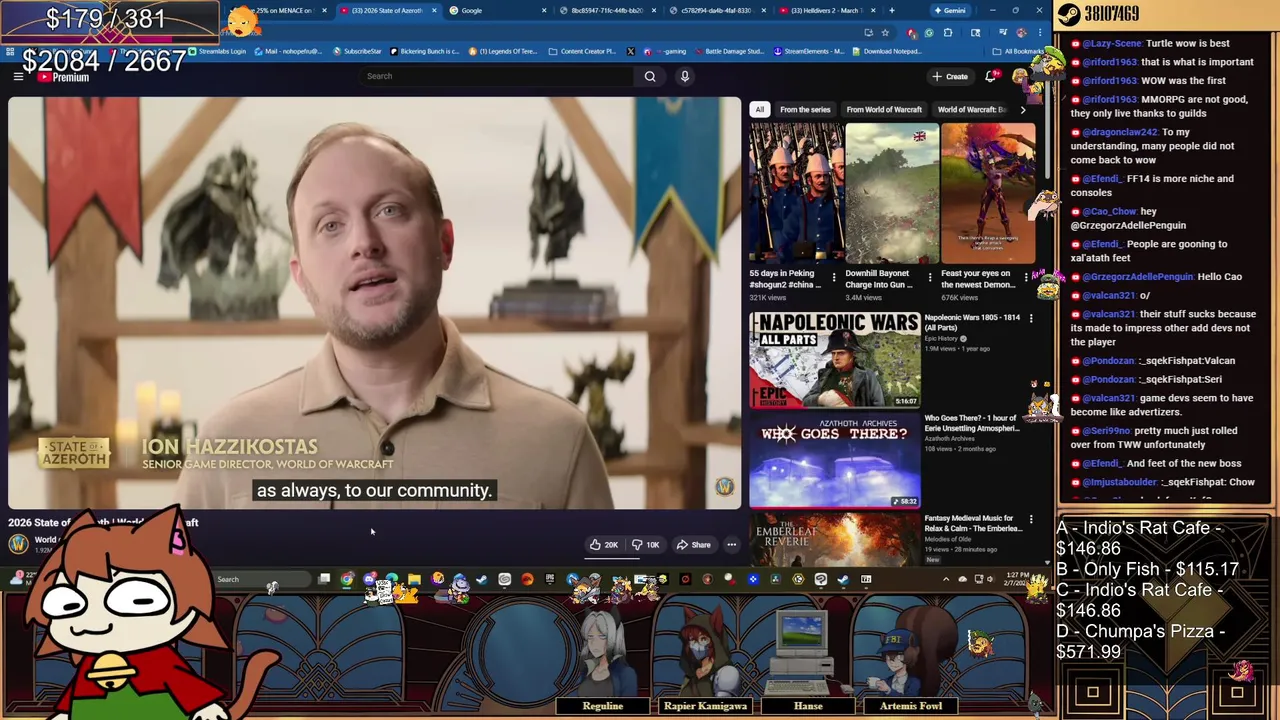This screenshot has width=1280, height=720.
Task: Open the YouTube hamburger menu
Action: pyautogui.click(x=18, y=76)
